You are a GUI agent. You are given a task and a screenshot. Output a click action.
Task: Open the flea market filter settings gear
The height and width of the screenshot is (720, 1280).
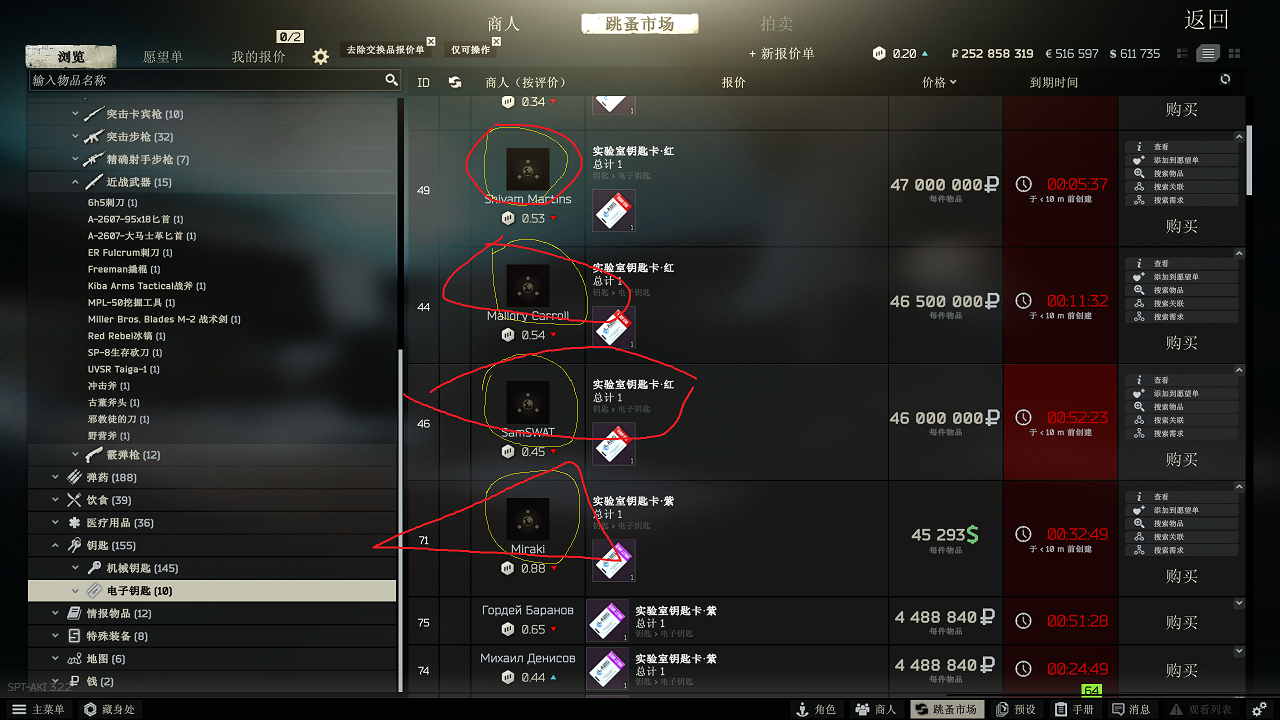point(320,57)
